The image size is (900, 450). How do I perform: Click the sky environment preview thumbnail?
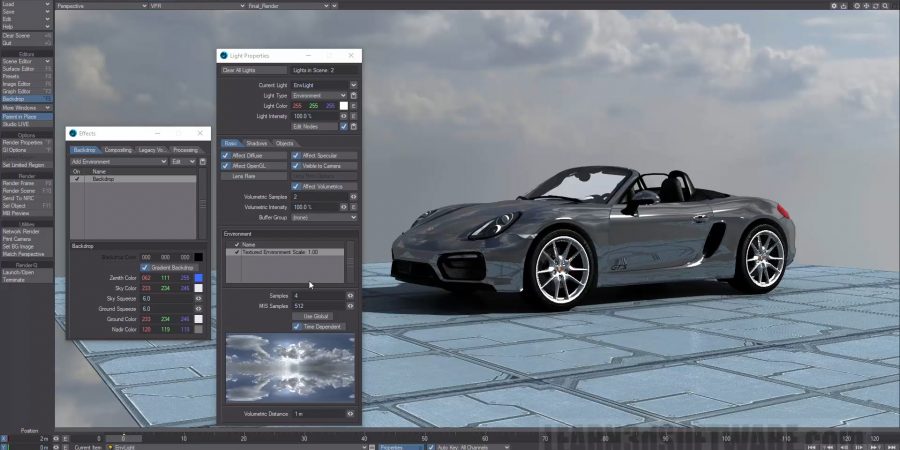coord(290,369)
